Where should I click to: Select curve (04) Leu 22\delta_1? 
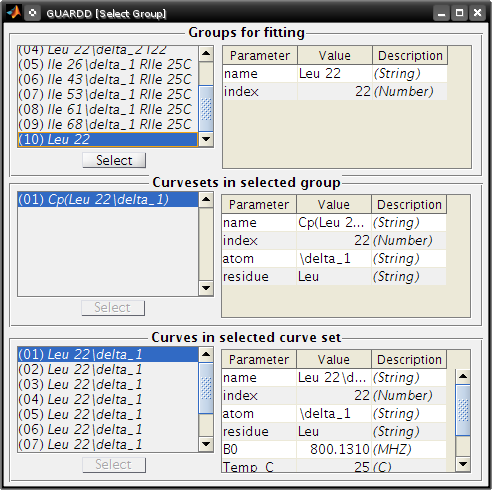click(108, 399)
